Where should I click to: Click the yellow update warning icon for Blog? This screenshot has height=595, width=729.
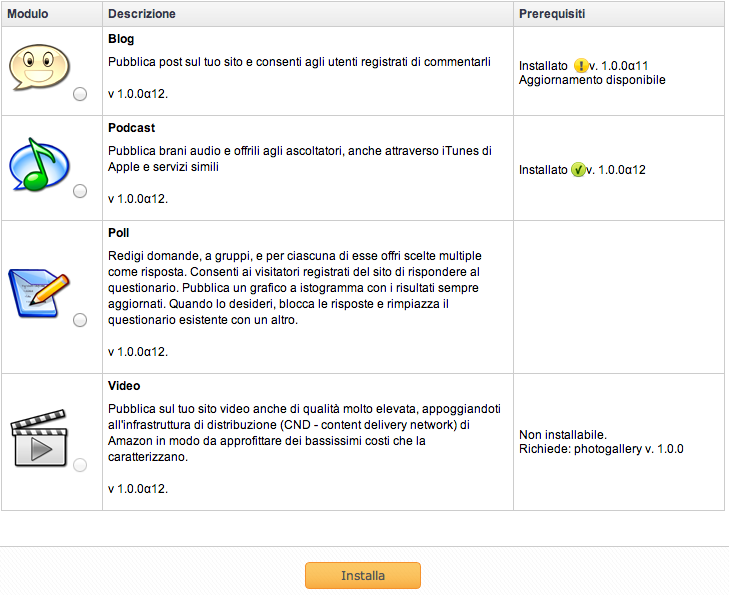[x=580, y=66]
